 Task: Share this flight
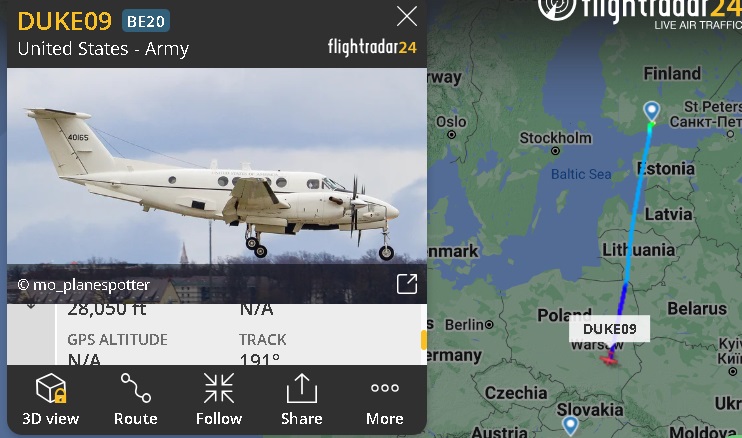tap(301, 400)
